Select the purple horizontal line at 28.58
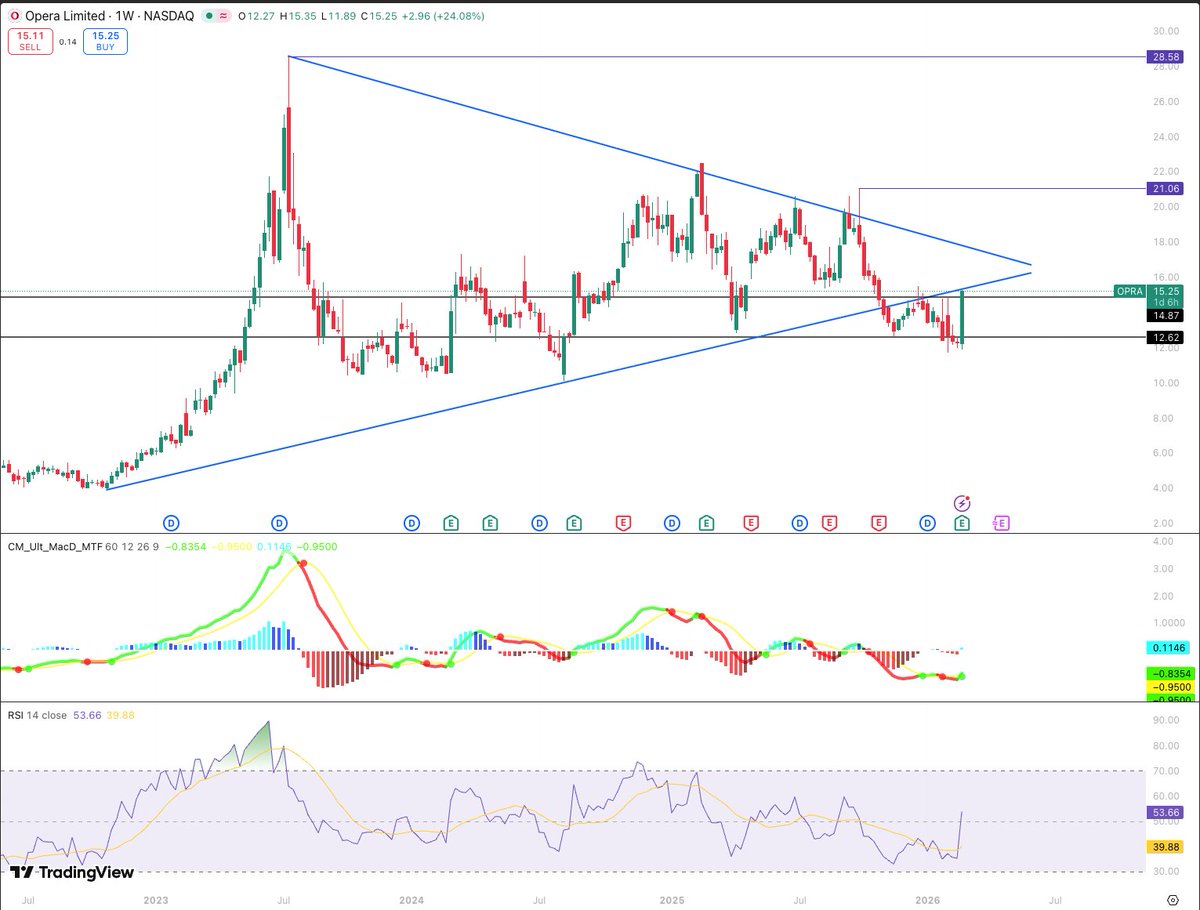This screenshot has width=1200, height=910. [x=715, y=58]
